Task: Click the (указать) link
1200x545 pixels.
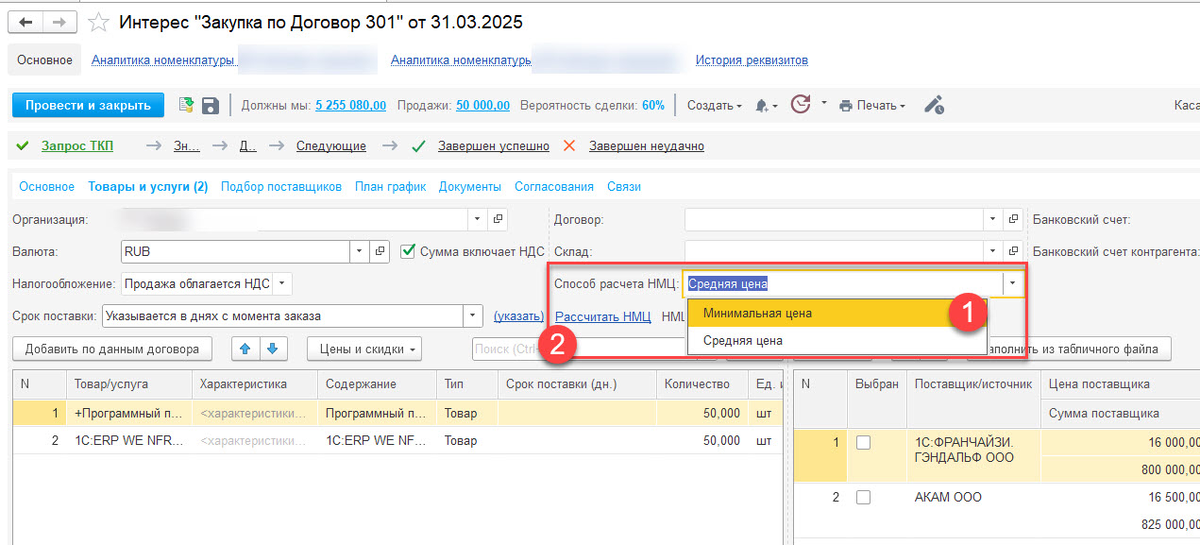Action: tap(518, 316)
